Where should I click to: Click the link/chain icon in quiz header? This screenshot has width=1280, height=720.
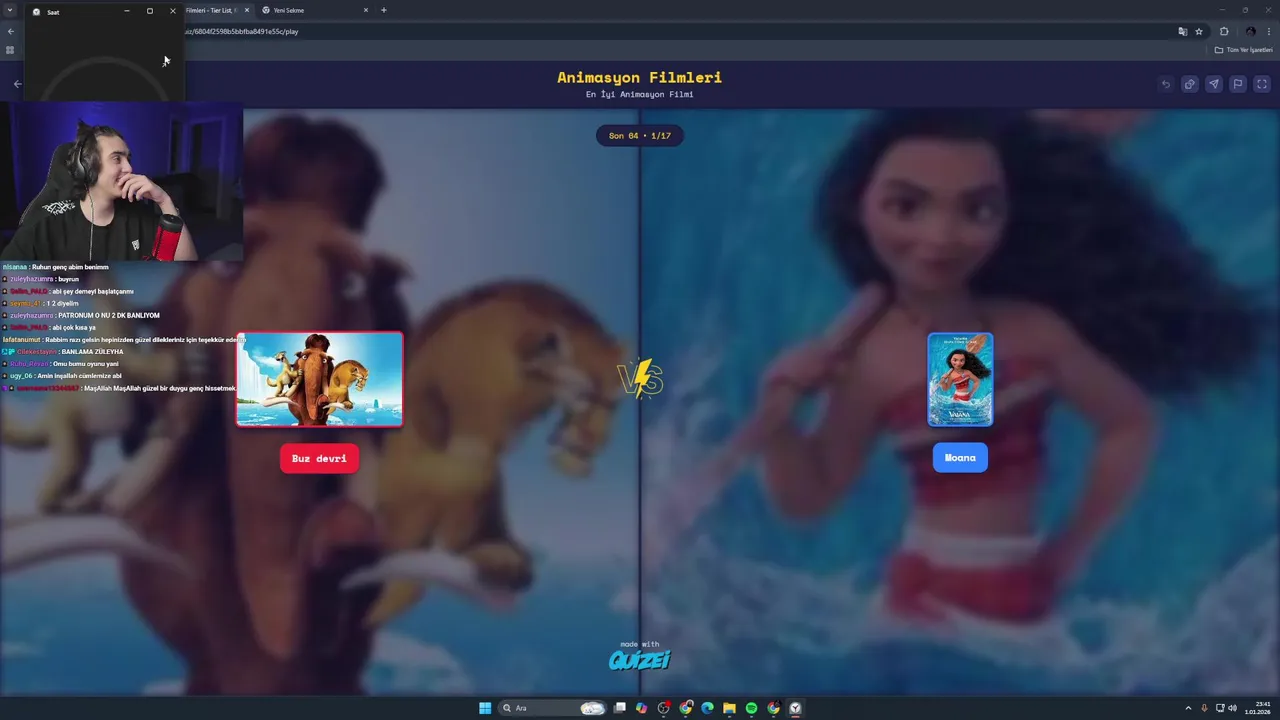[x=1189, y=84]
